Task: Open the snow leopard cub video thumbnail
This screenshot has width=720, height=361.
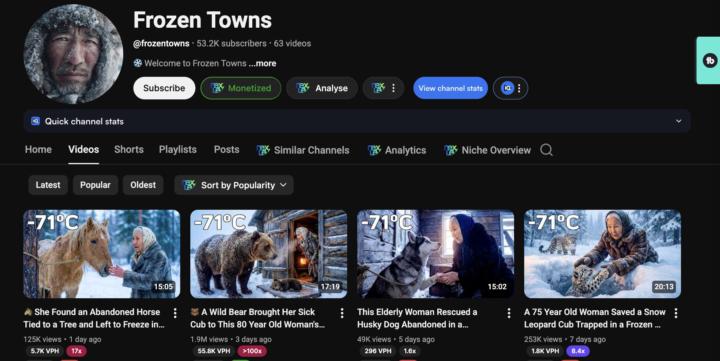Action: pyautogui.click(x=602, y=254)
